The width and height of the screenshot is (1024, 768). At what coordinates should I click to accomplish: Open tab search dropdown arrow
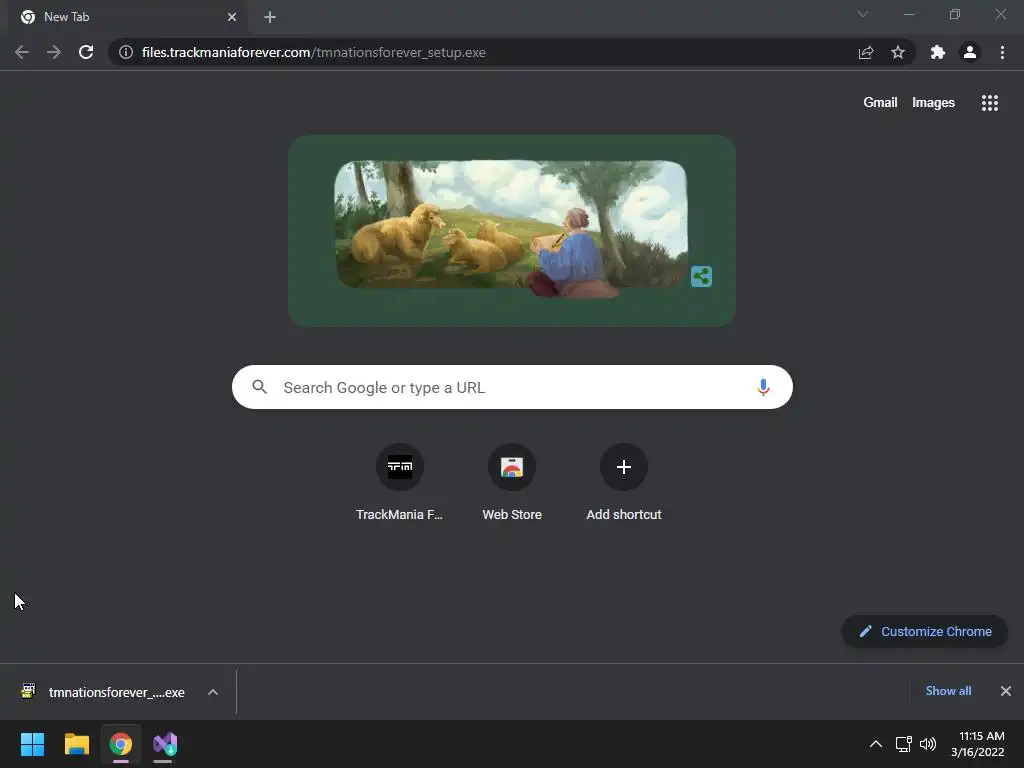click(863, 14)
